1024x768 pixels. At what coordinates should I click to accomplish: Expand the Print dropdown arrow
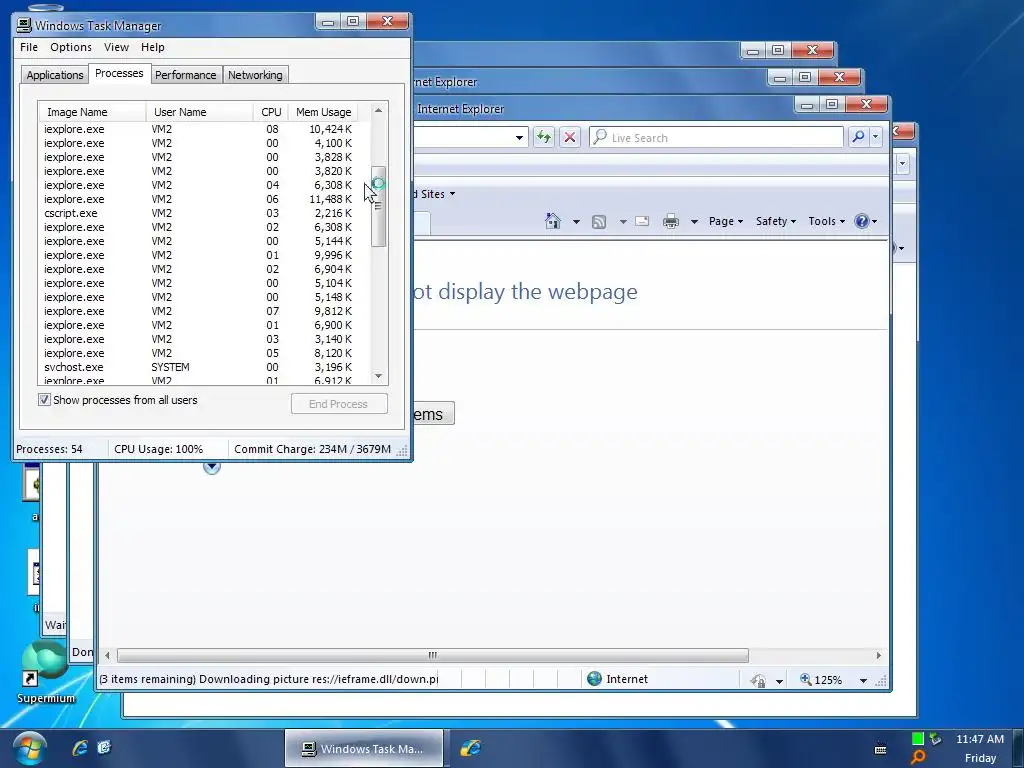(694, 222)
